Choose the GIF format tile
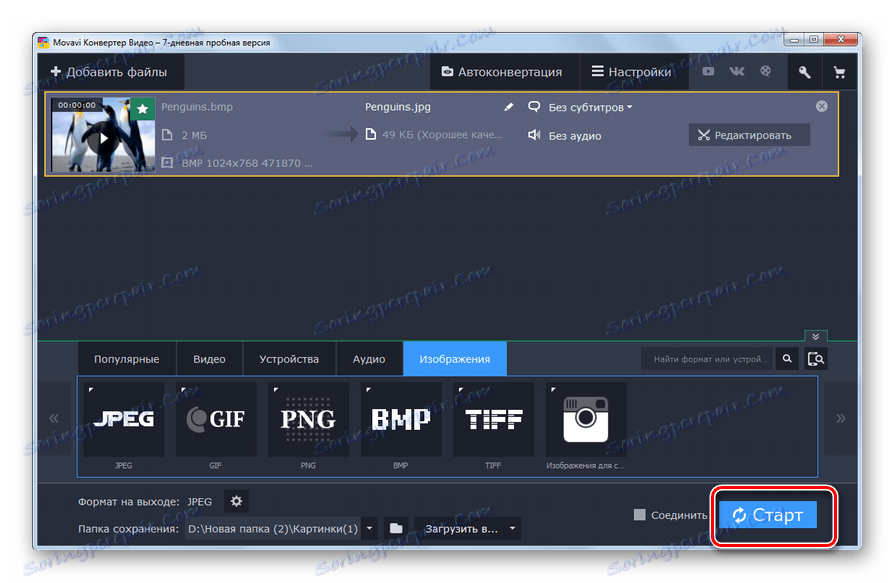 (216, 420)
